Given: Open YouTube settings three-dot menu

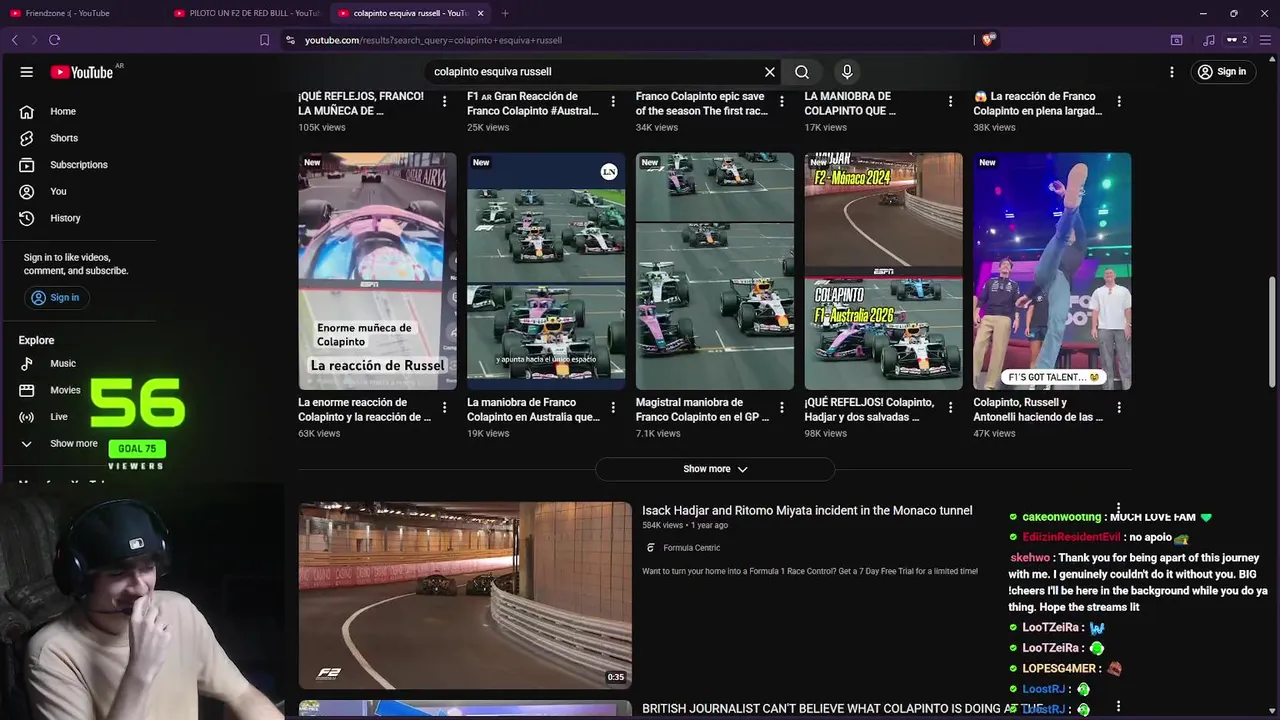Looking at the screenshot, I should pyautogui.click(x=1172, y=72).
